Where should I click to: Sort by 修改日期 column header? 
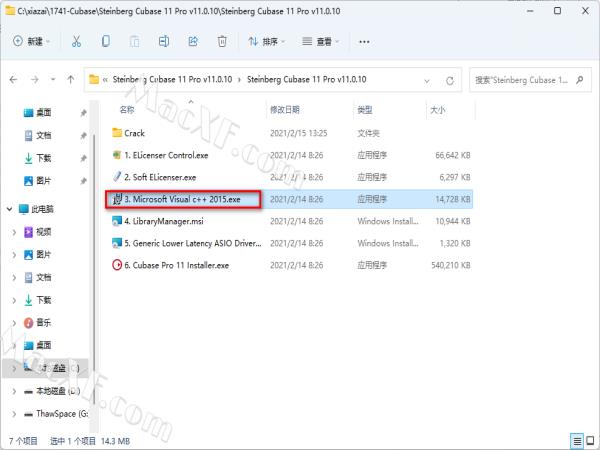(x=285, y=110)
